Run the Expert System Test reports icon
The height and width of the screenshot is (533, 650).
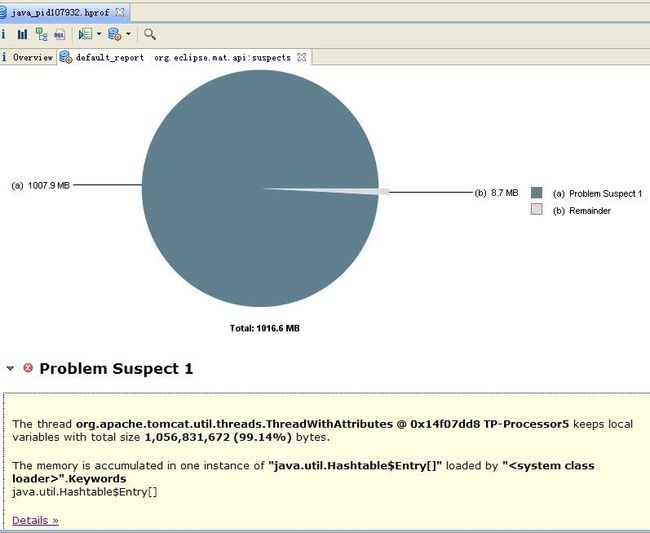pos(85,34)
